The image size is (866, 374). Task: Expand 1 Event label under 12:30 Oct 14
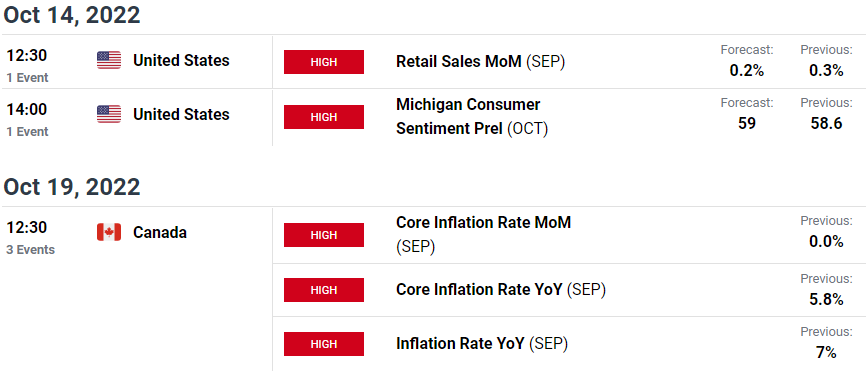click(x=28, y=78)
